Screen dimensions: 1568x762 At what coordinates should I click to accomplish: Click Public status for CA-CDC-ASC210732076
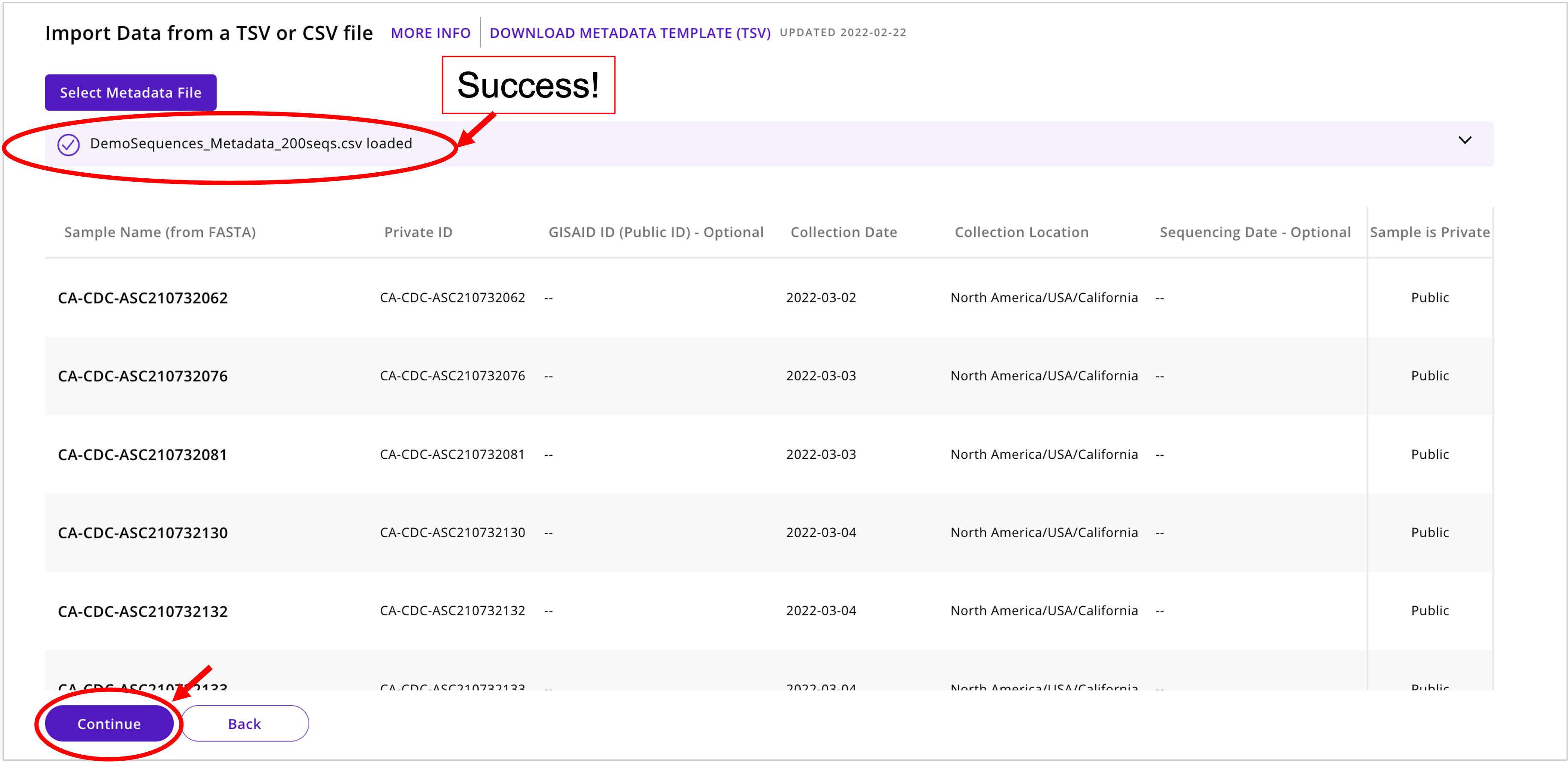click(1430, 375)
